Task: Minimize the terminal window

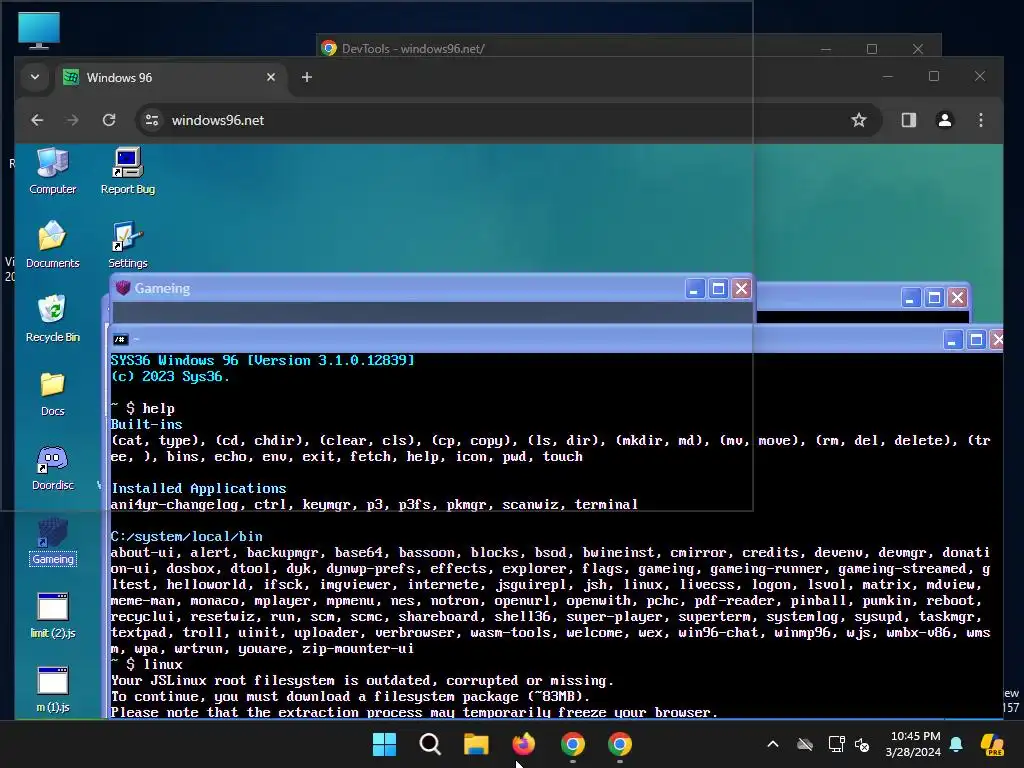Action: tap(953, 340)
